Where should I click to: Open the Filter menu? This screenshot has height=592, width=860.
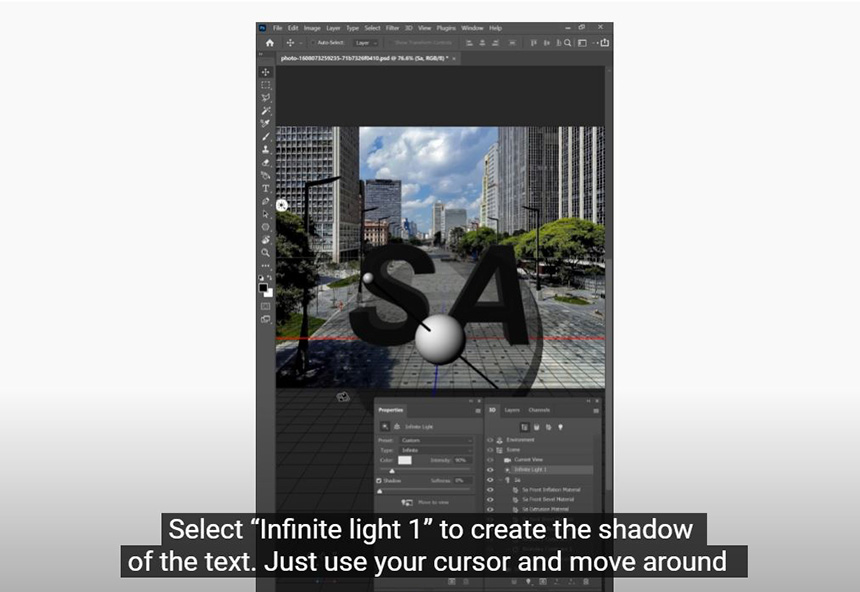point(392,28)
